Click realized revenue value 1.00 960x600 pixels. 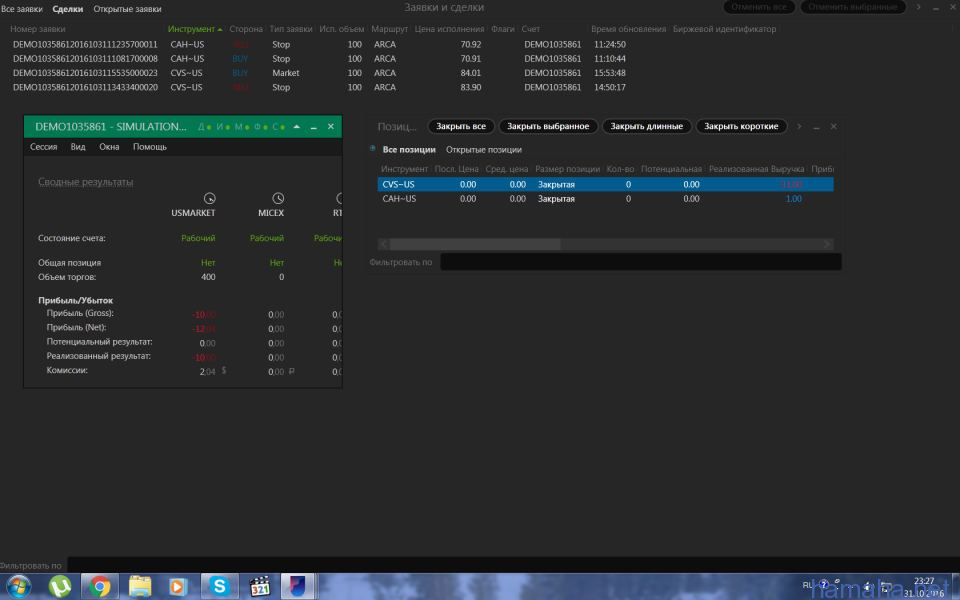pos(793,198)
